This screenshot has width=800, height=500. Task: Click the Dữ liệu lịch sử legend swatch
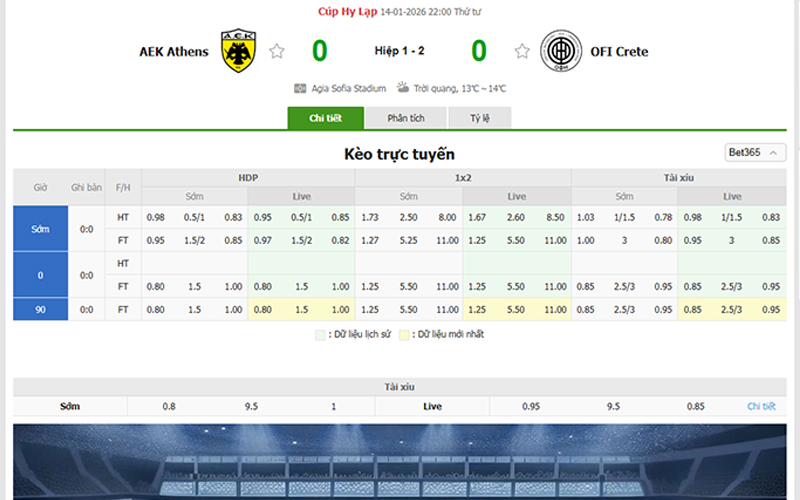(320, 335)
